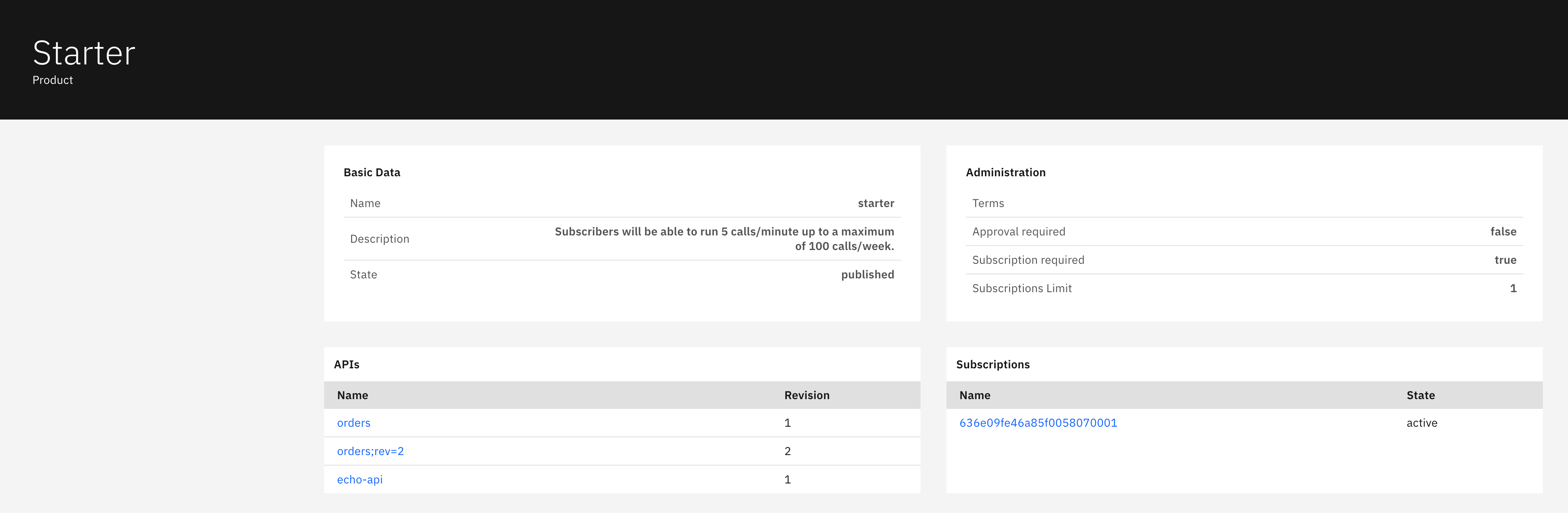Click the Approval required false value
This screenshot has width=1568, height=513.
pyautogui.click(x=1503, y=232)
